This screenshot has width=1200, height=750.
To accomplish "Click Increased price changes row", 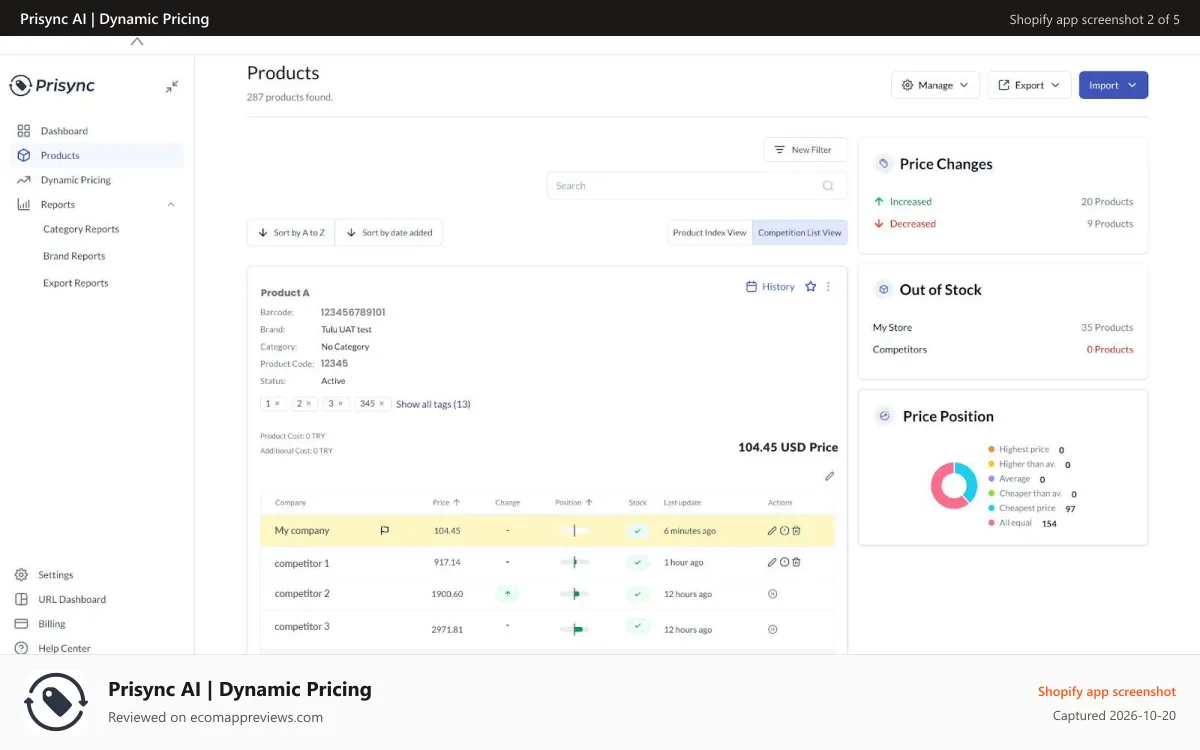I will pos(1003,202).
